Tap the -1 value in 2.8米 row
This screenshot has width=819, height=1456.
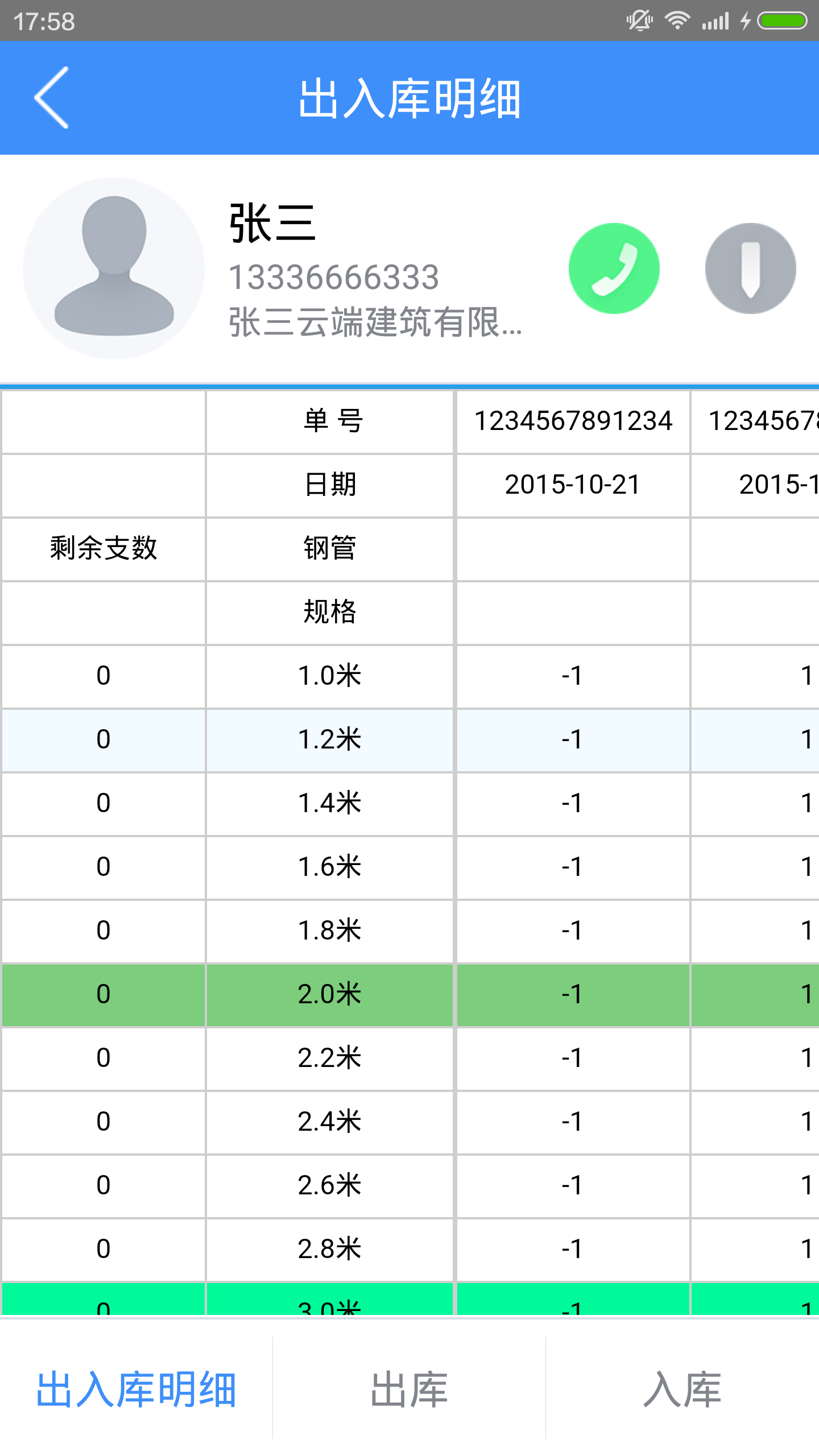point(573,1250)
